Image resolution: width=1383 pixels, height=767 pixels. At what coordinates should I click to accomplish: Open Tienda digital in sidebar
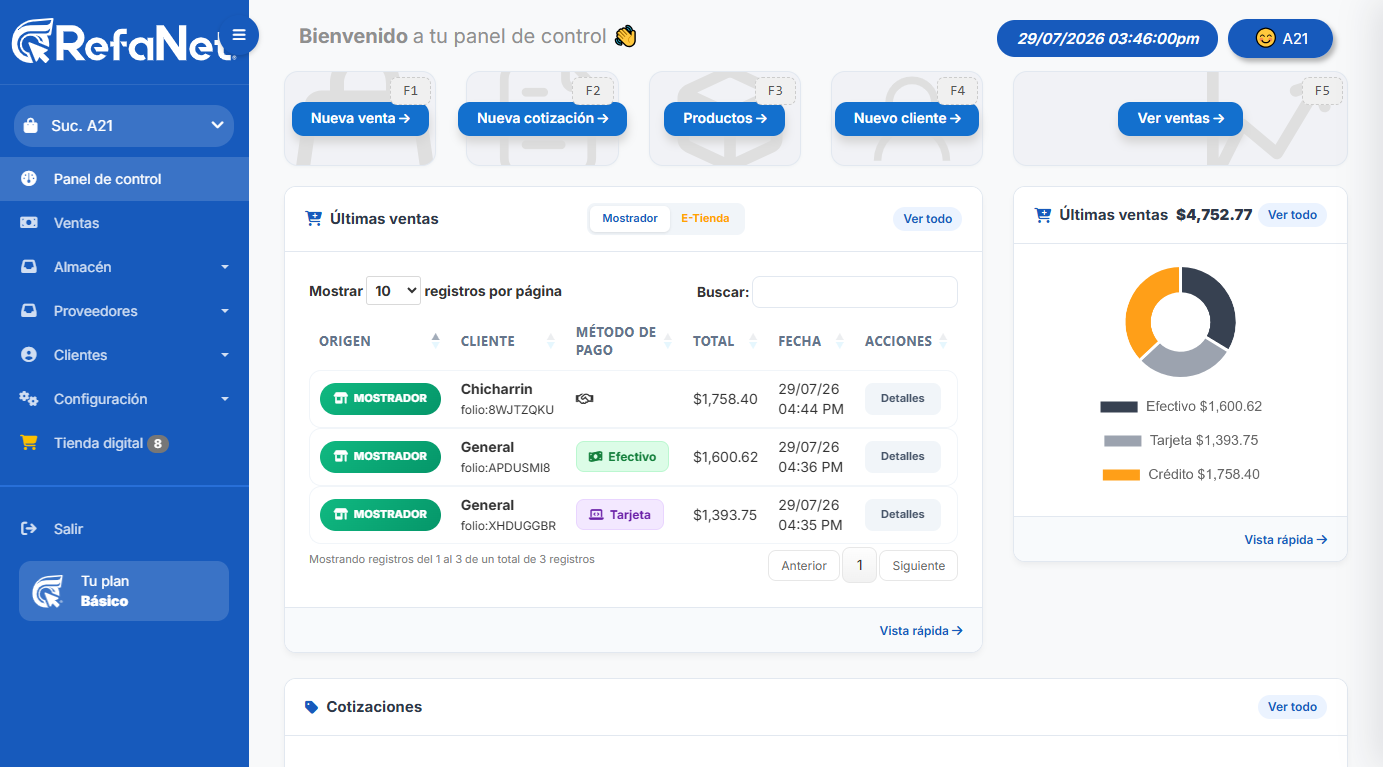click(124, 443)
